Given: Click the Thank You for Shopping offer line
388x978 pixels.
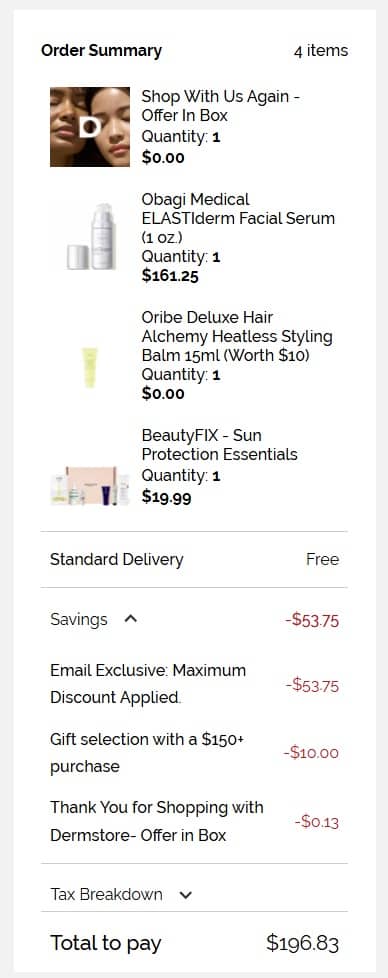Looking at the screenshot, I should point(194,821).
